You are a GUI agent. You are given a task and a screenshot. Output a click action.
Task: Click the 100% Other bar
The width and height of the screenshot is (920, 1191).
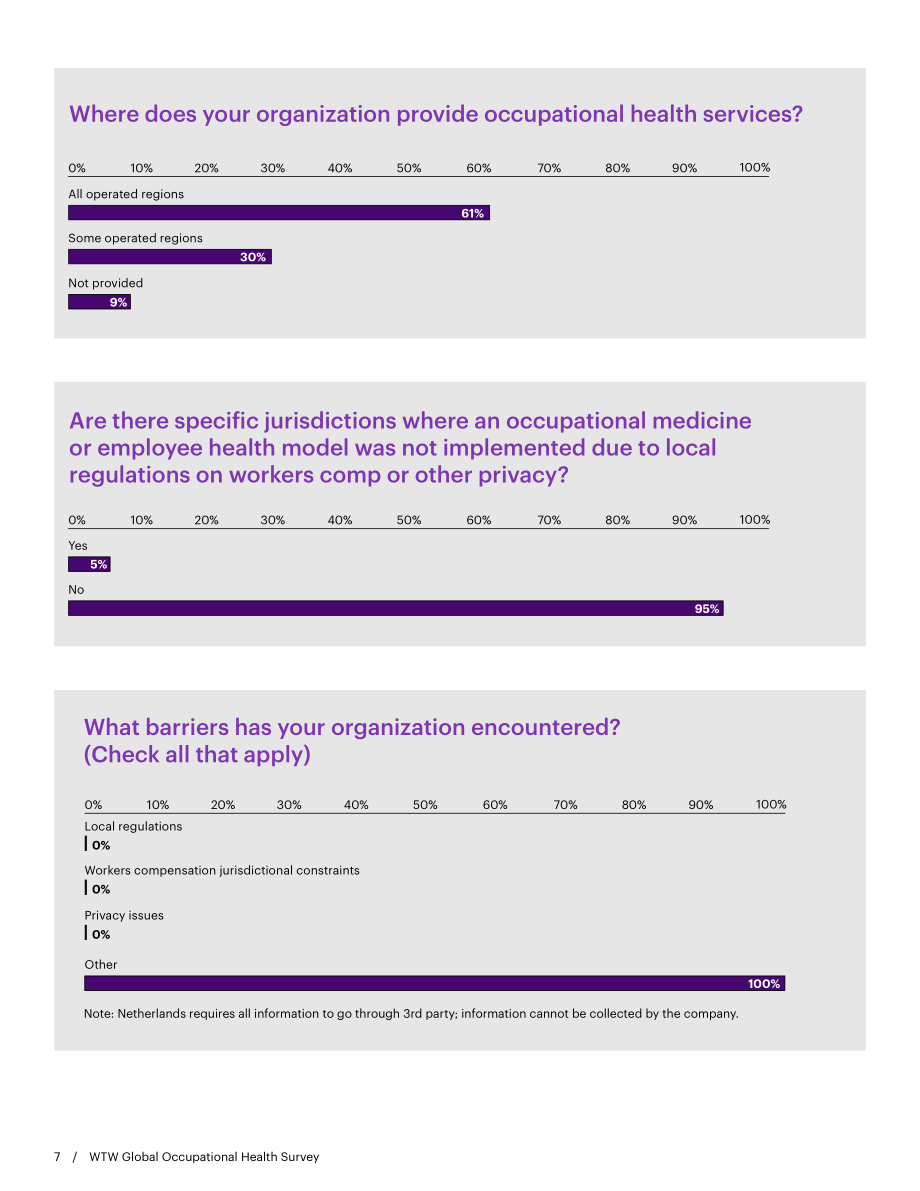(x=435, y=984)
